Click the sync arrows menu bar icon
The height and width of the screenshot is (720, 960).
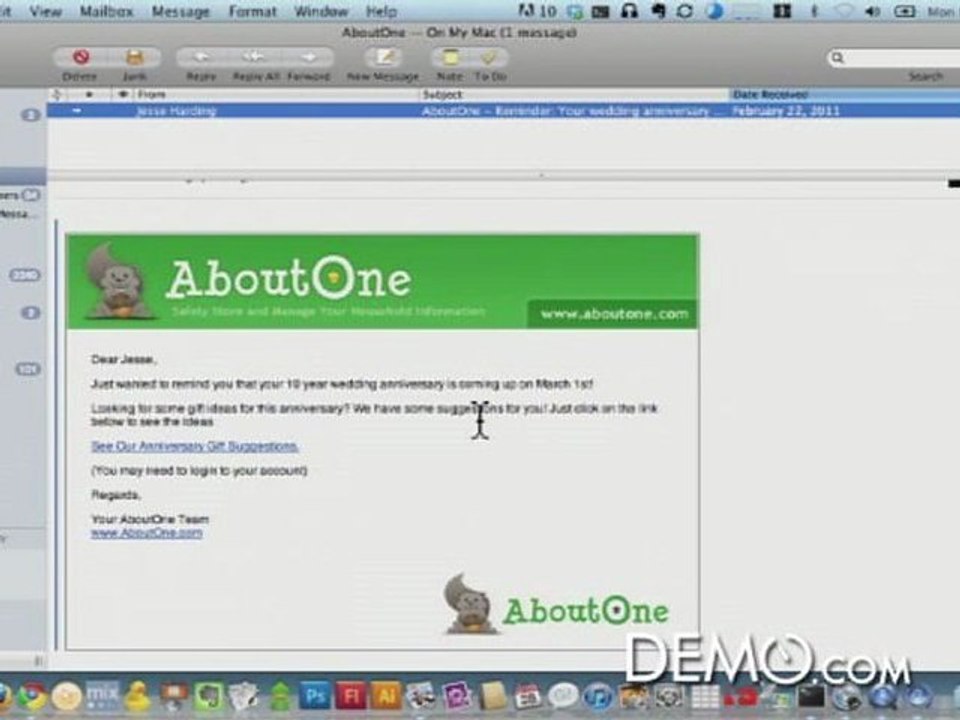click(685, 11)
